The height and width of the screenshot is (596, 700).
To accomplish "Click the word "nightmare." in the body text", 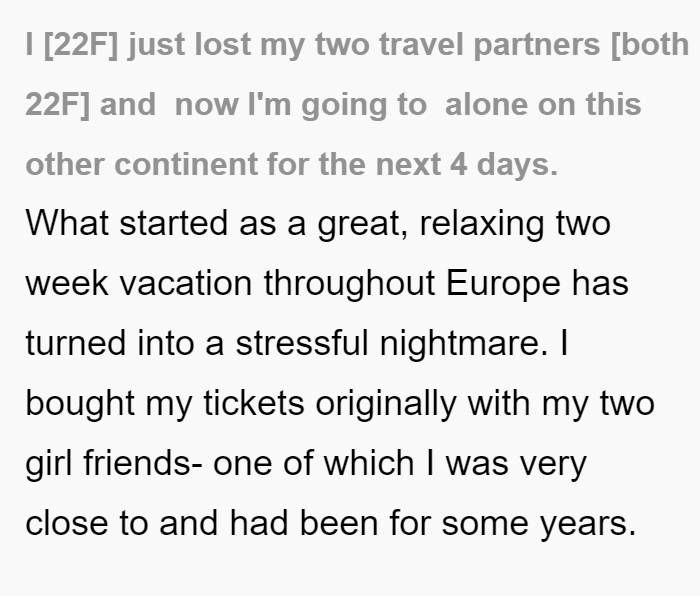I will (x=464, y=344).
